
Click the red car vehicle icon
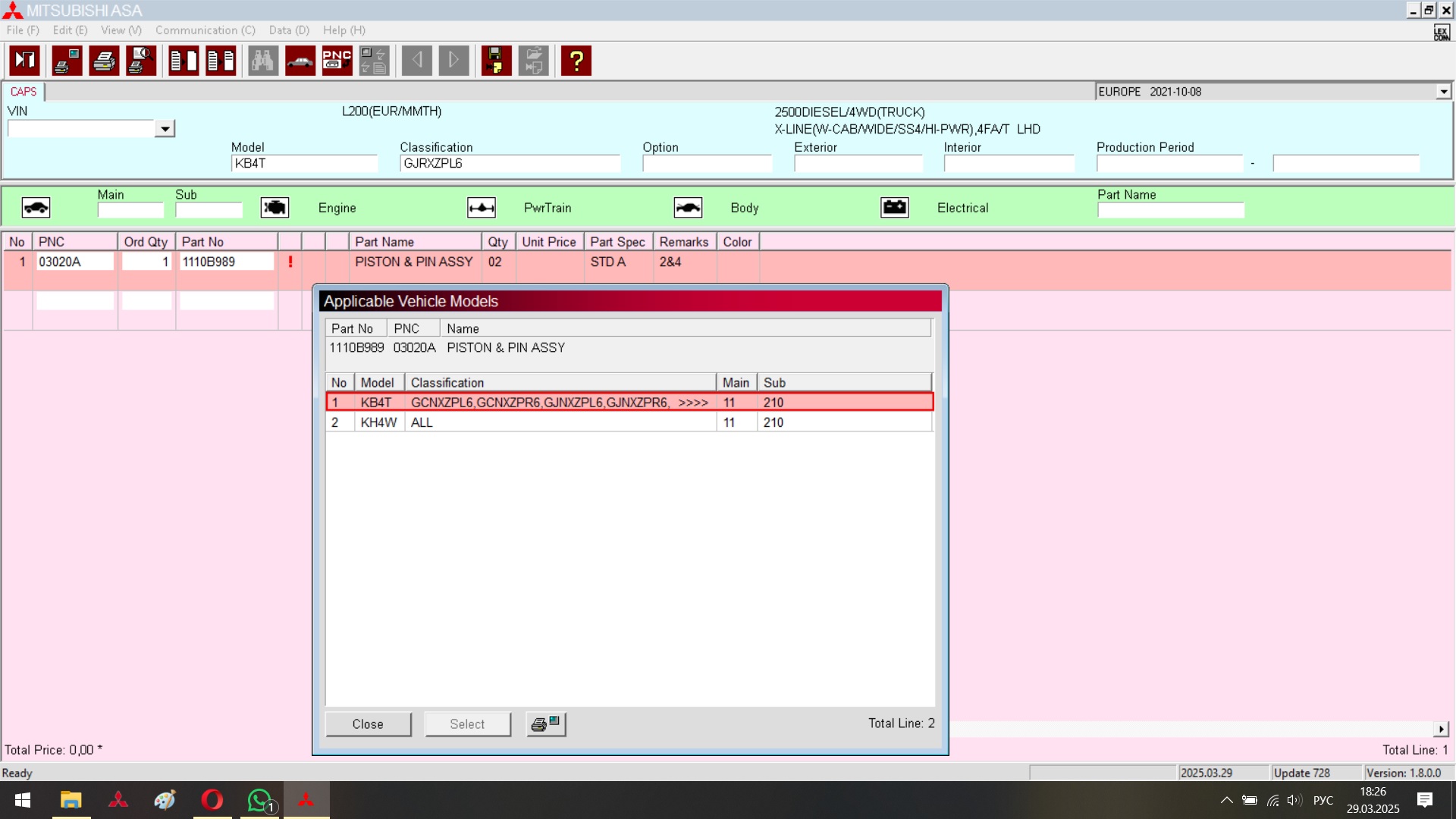300,61
